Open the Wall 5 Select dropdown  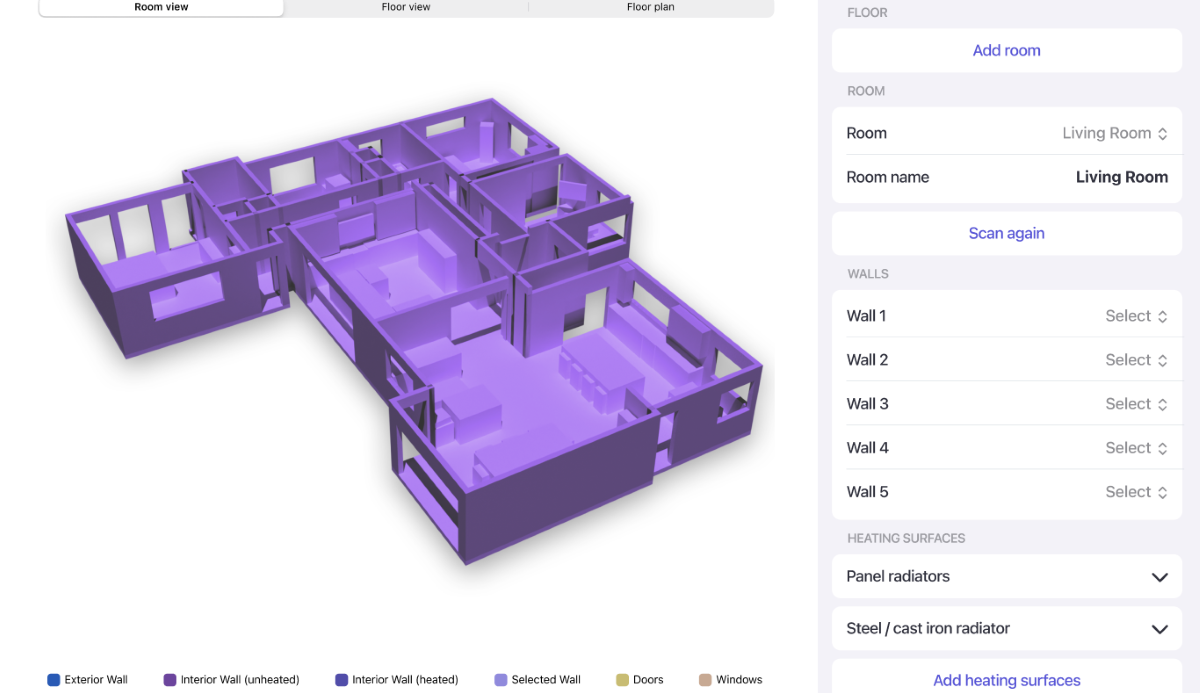(x=1135, y=492)
